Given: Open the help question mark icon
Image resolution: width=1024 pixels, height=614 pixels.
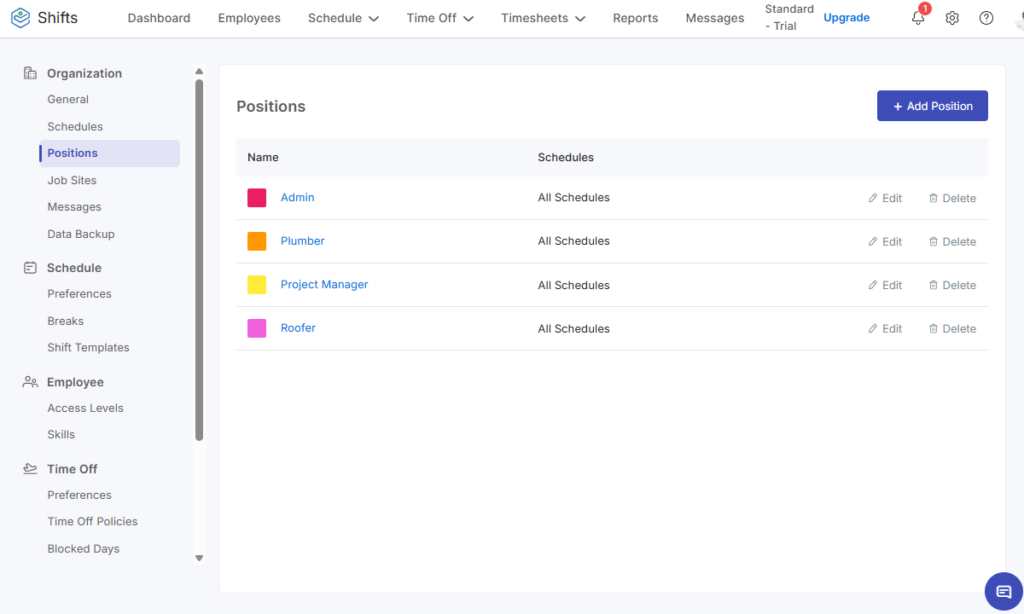Looking at the screenshot, I should tap(986, 18).
